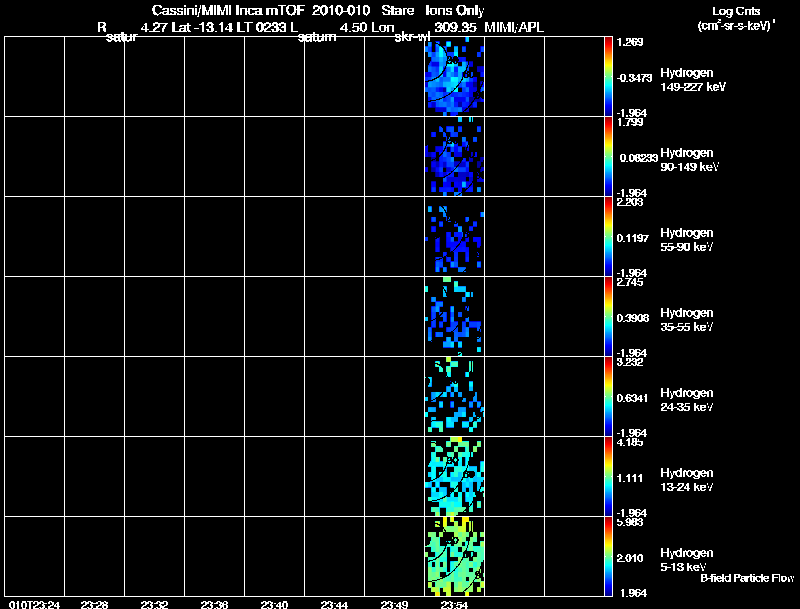800x609 pixels.
Task: Pick the color bar beside Hydrogen 24-35 keV
Action: point(608,397)
